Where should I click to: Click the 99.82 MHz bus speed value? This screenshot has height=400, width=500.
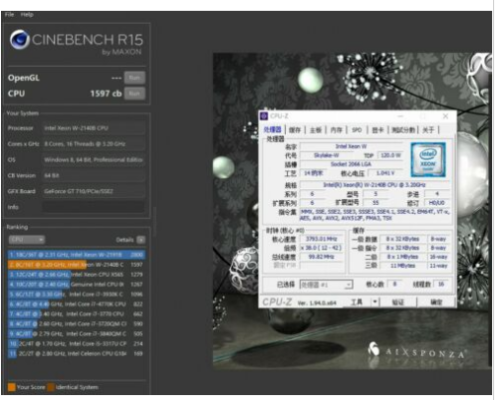tap(322, 257)
